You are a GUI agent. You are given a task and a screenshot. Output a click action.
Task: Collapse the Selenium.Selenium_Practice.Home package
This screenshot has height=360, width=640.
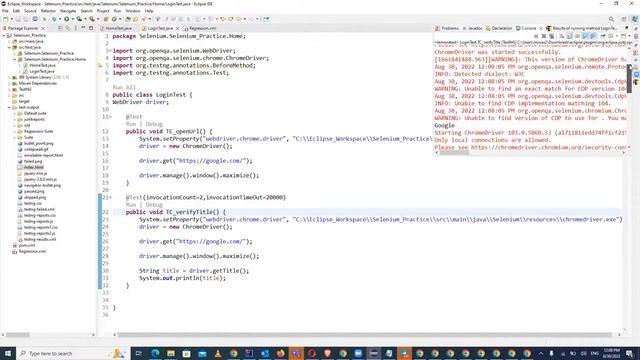(15, 59)
